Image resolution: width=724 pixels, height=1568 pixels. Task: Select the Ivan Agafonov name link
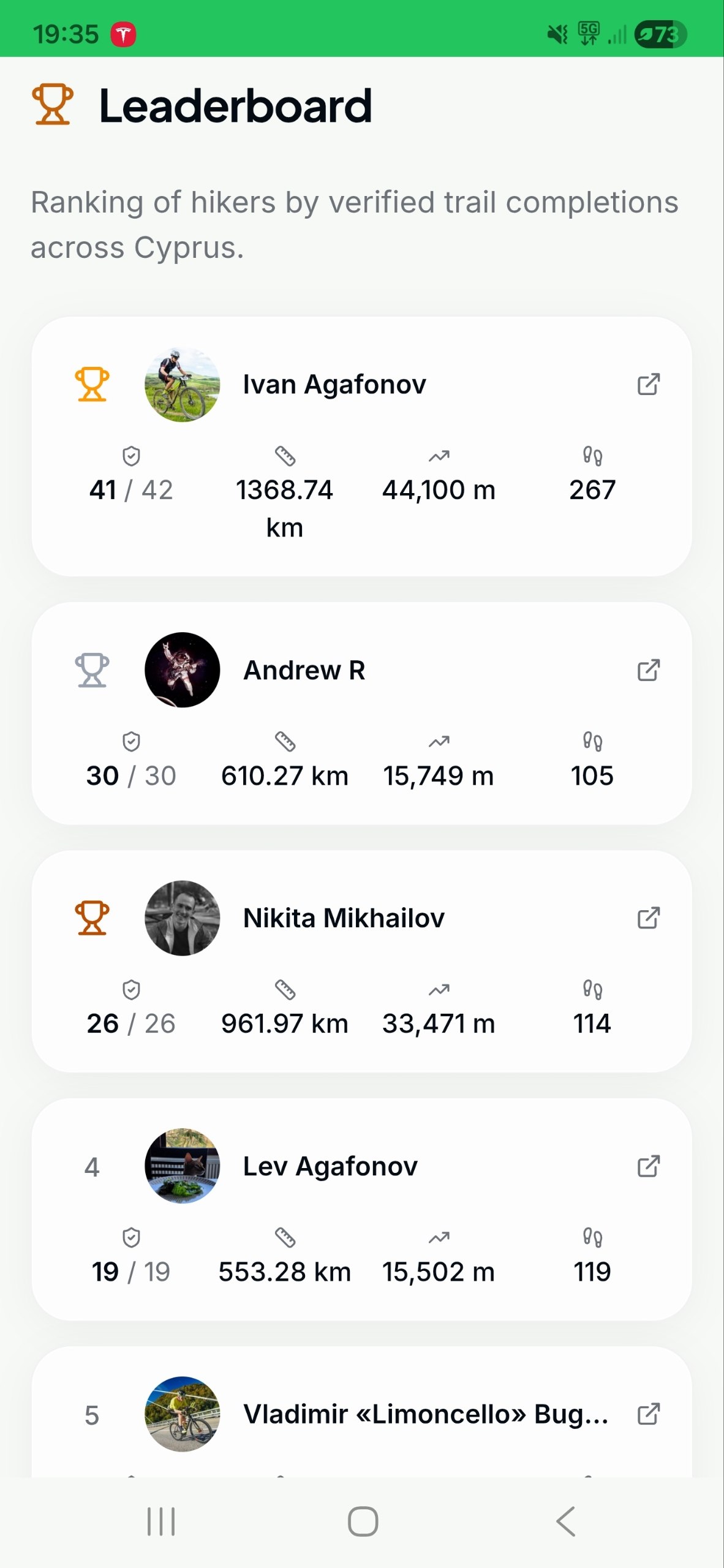(334, 385)
